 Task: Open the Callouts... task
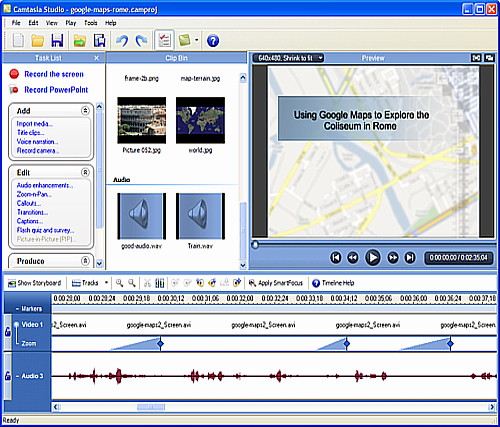tap(29, 203)
